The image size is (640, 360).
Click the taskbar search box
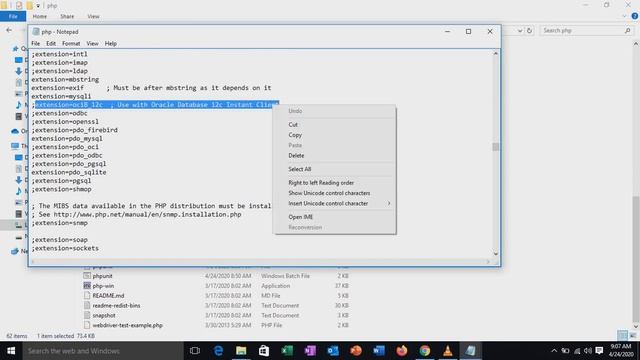point(103,351)
